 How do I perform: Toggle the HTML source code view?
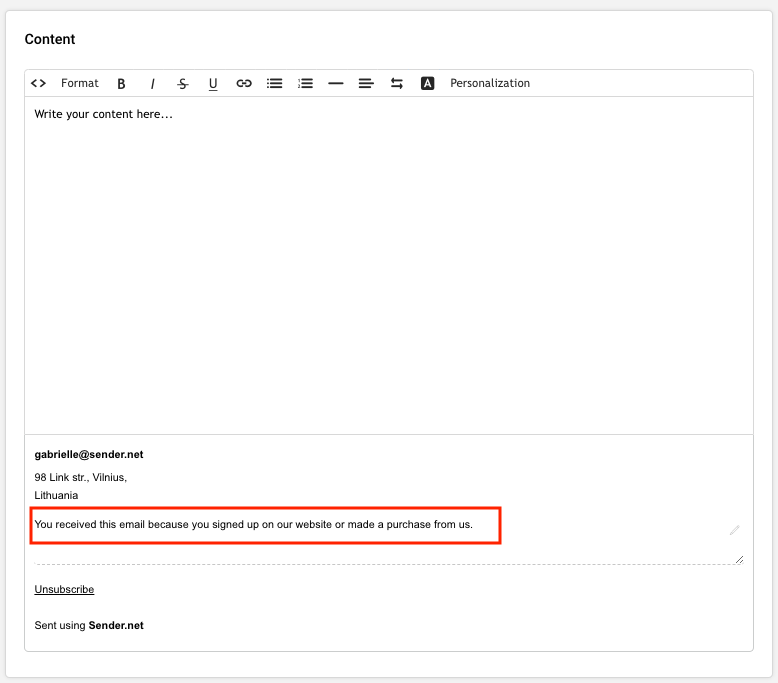click(x=39, y=83)
